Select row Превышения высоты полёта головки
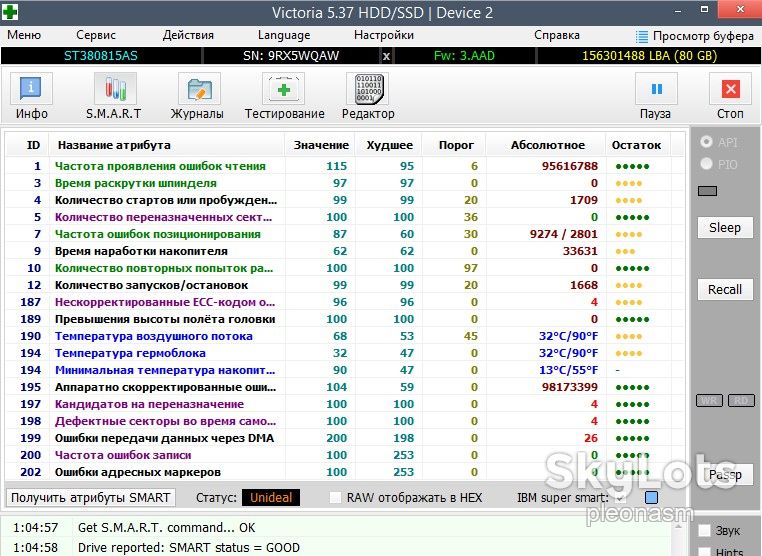This screenshot has height=556, width=762. 344,319
